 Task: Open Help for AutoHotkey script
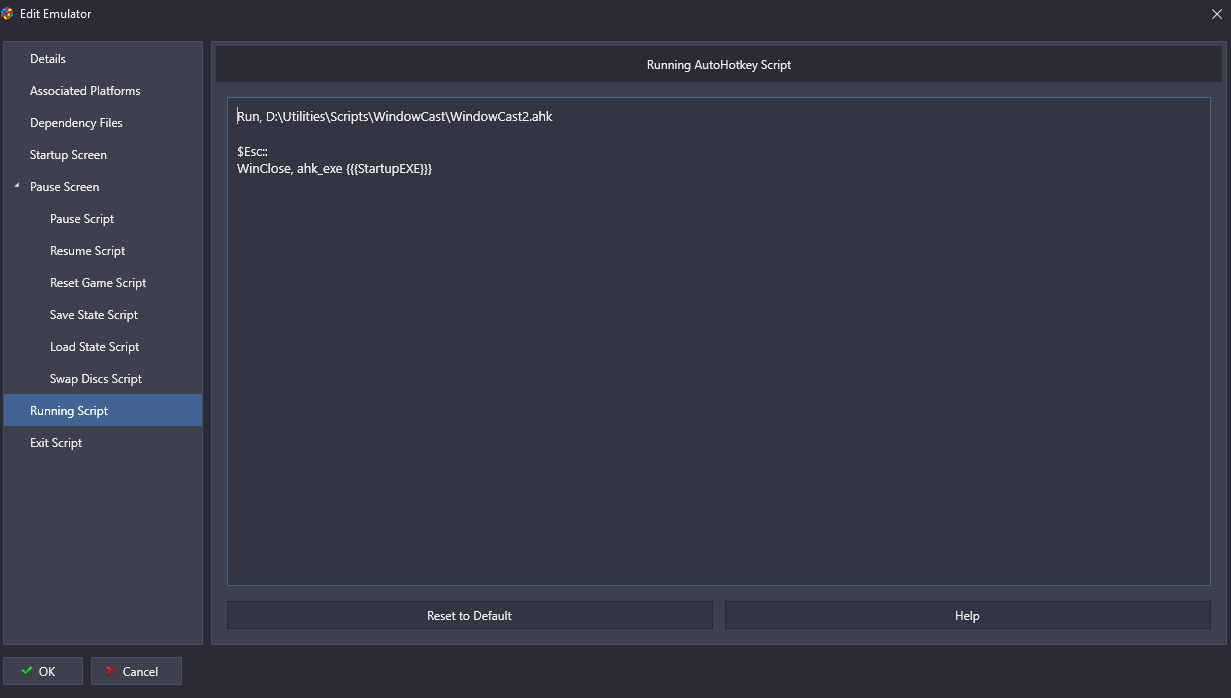[x=967, y=615]
